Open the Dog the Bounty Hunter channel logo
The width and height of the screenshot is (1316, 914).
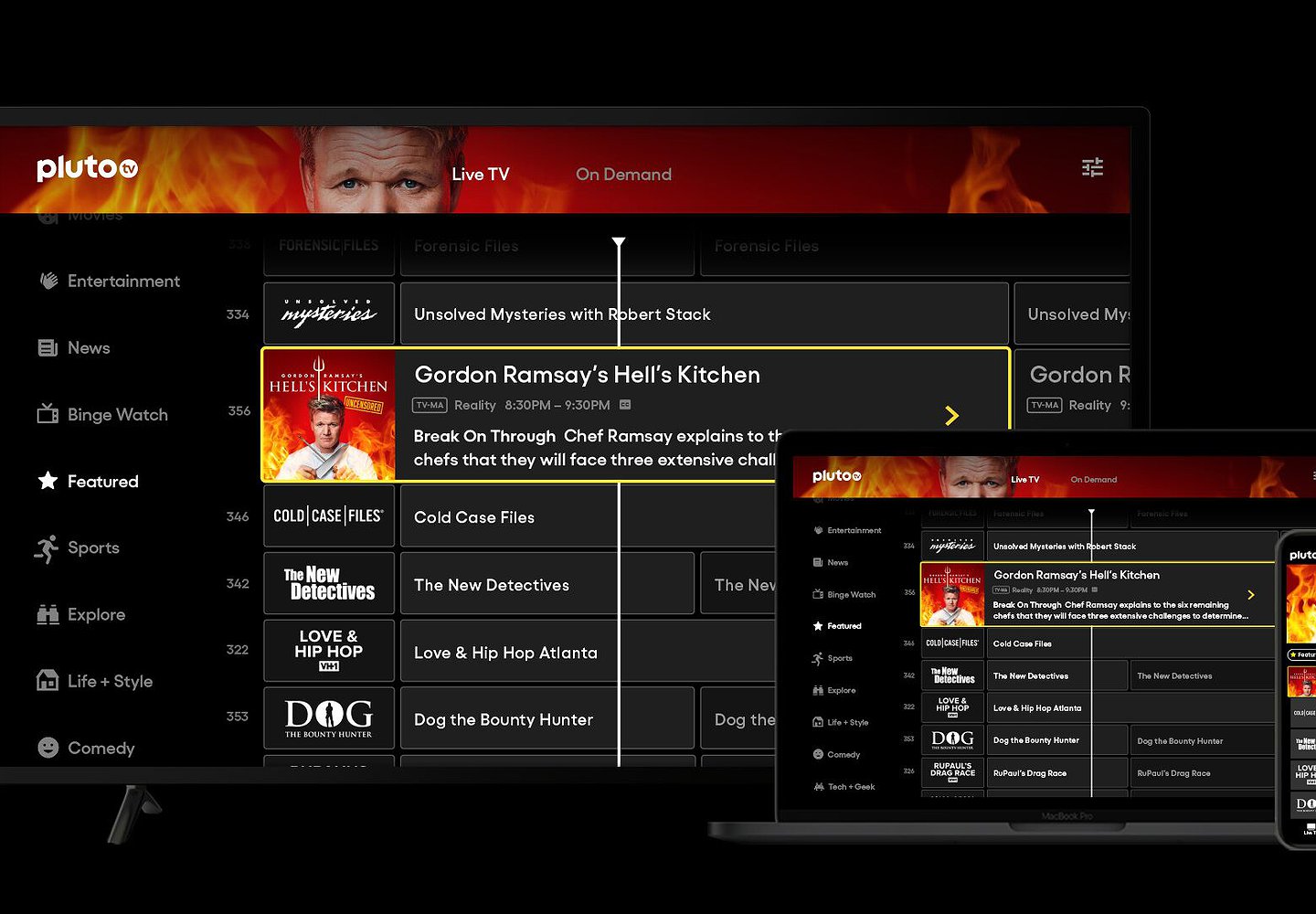[329, 718]
